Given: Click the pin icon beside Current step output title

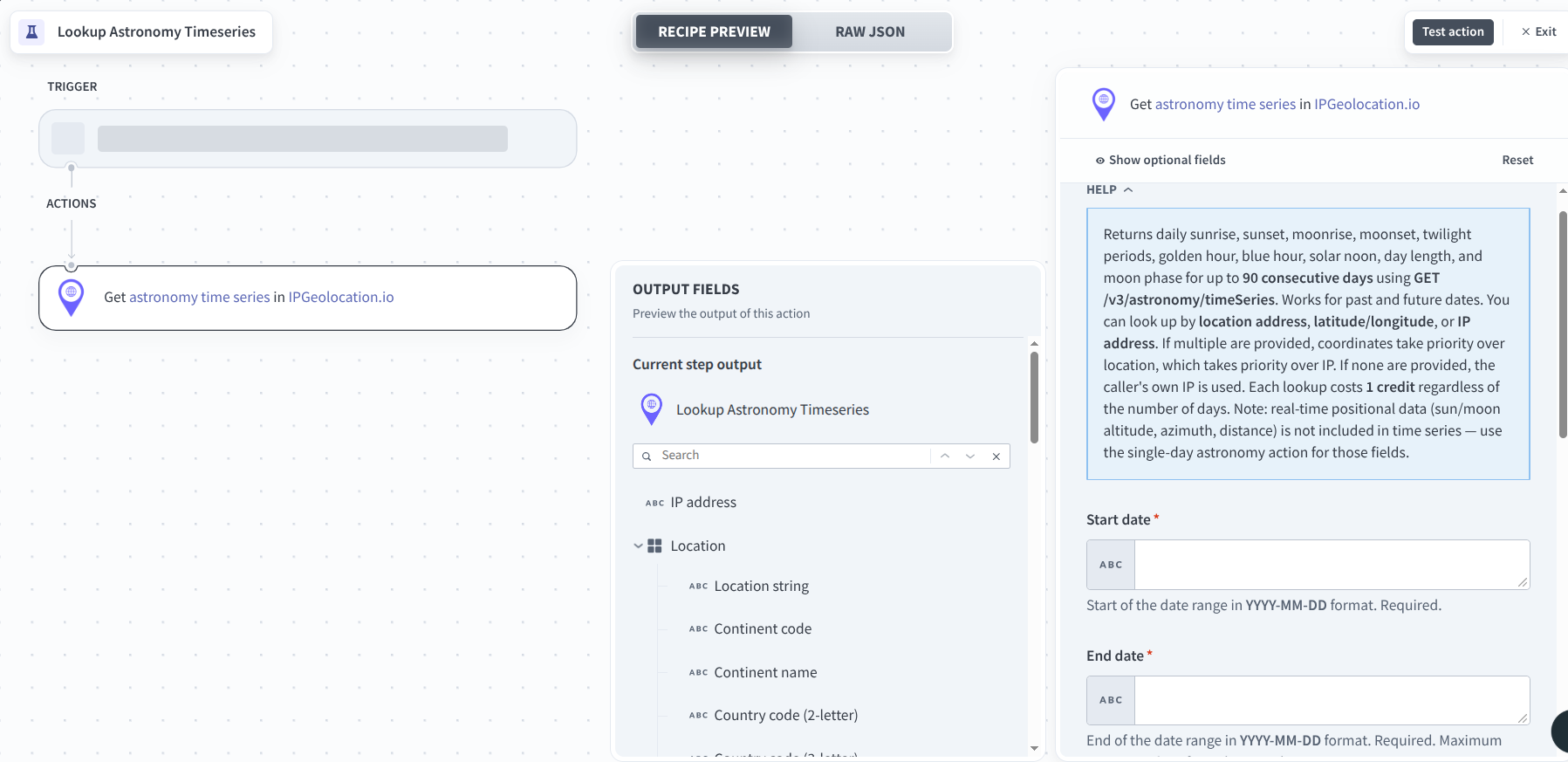Looking at the screenshot, I should [x=652, y=409].
